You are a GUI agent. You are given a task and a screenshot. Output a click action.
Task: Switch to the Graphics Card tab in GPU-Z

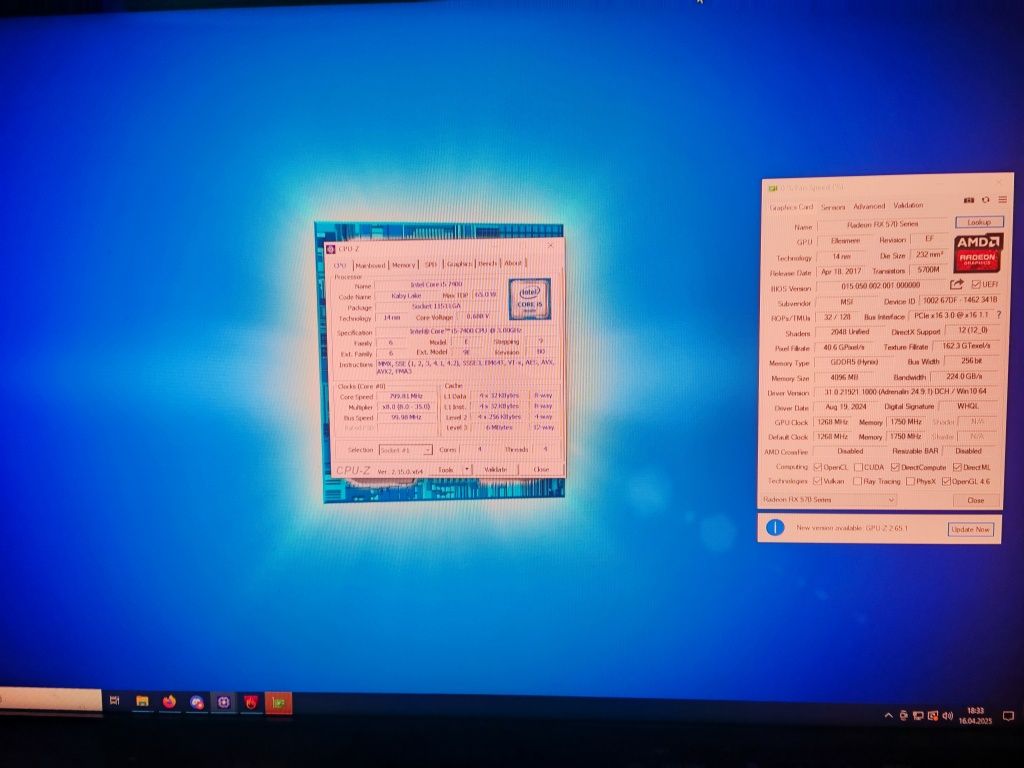point(792,207)
